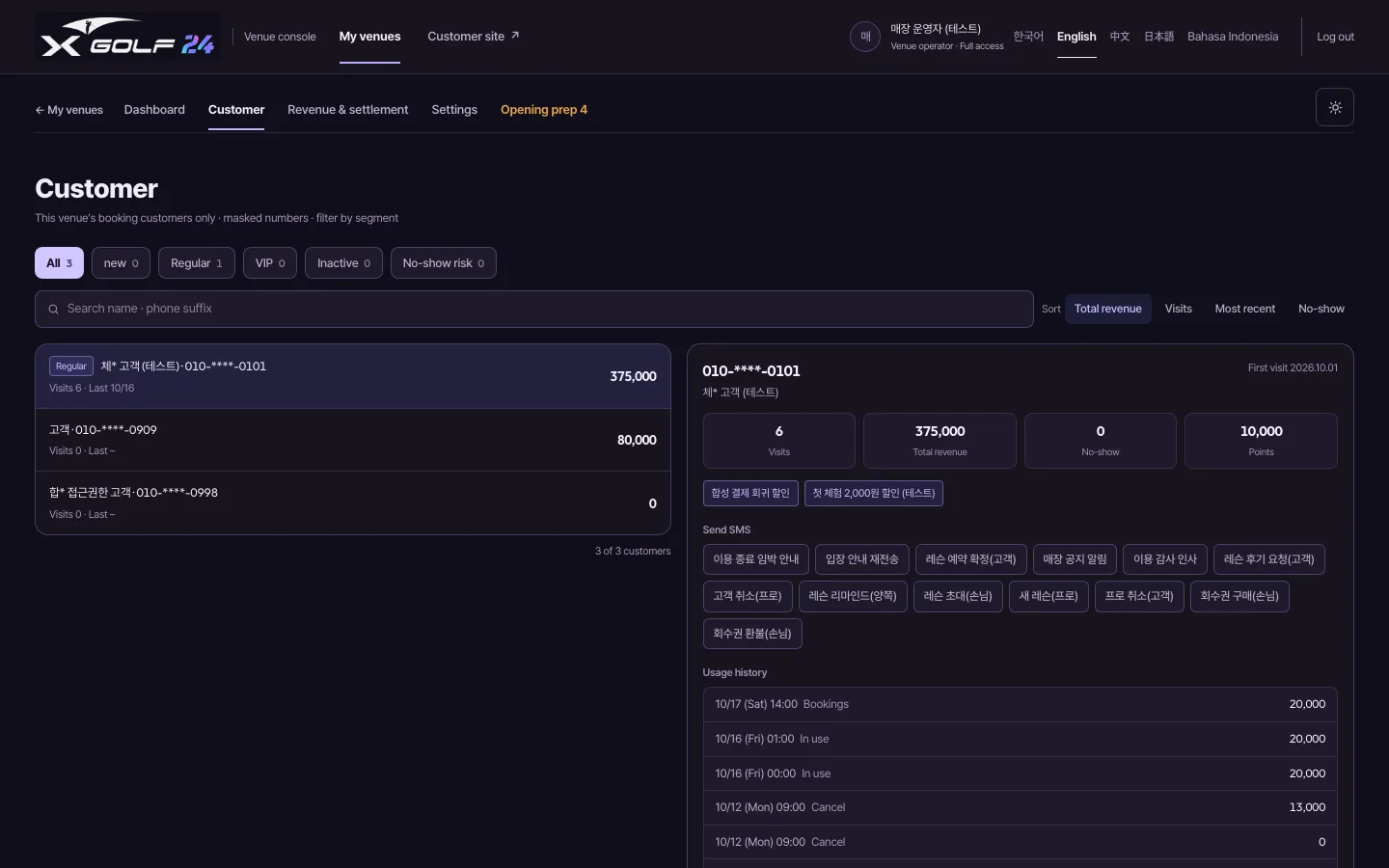1389x868 pixels.
Task: Sort customers by No-show
Action: point(1321,309)
